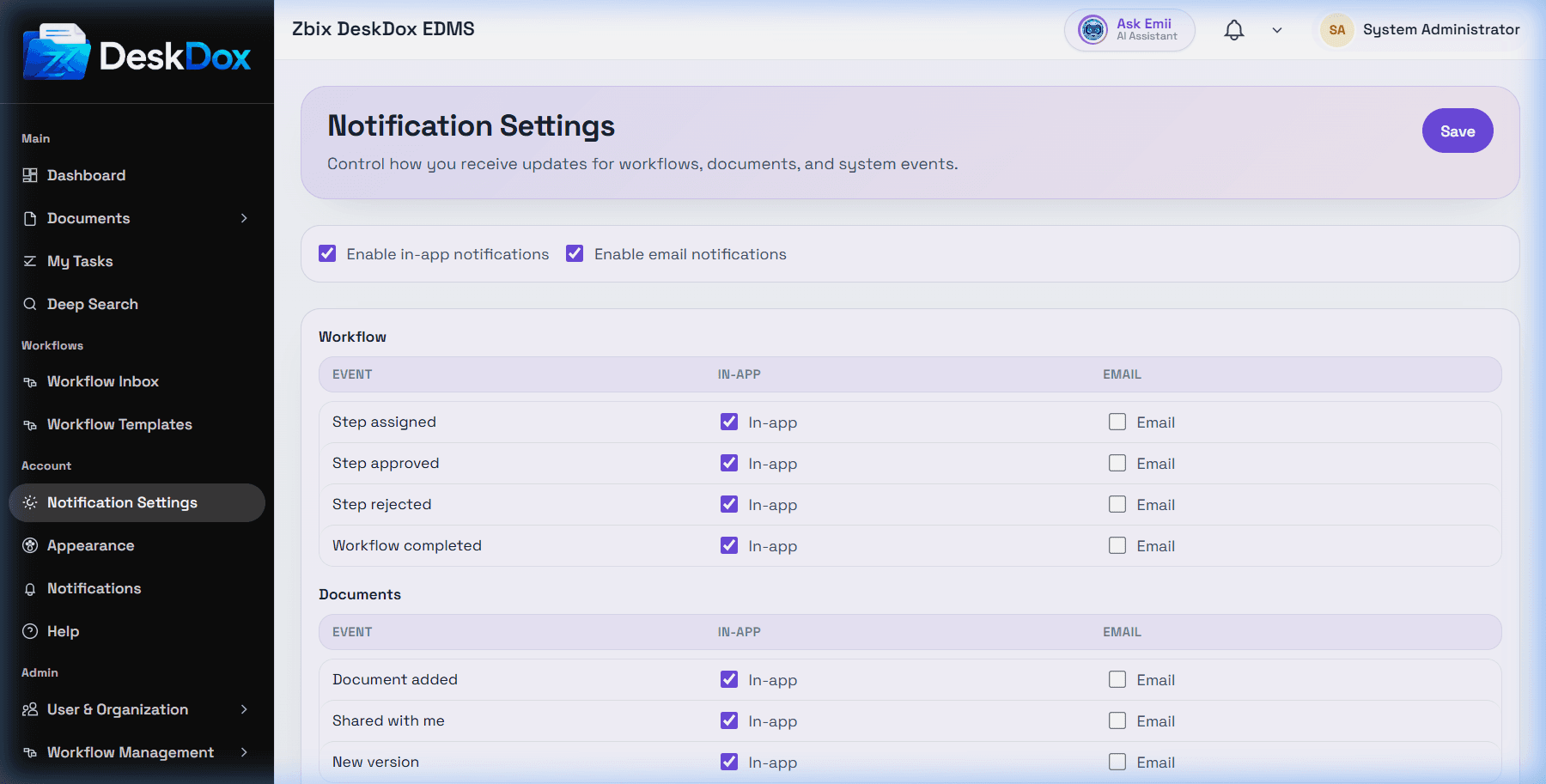
Task: Click the Deep Search magnifier icon
Action: pyautogui.click(x=30, y=304)
